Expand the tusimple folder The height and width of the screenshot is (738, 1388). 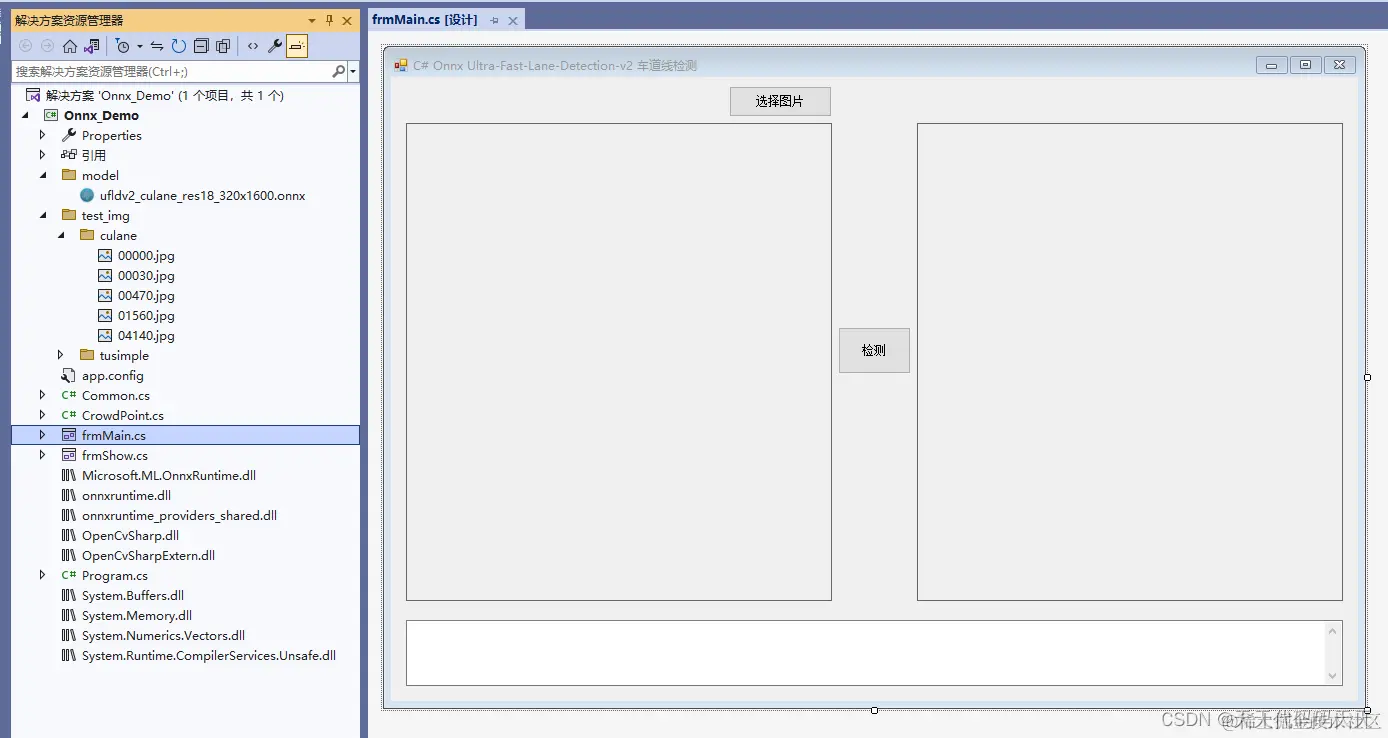coord(60,355)
